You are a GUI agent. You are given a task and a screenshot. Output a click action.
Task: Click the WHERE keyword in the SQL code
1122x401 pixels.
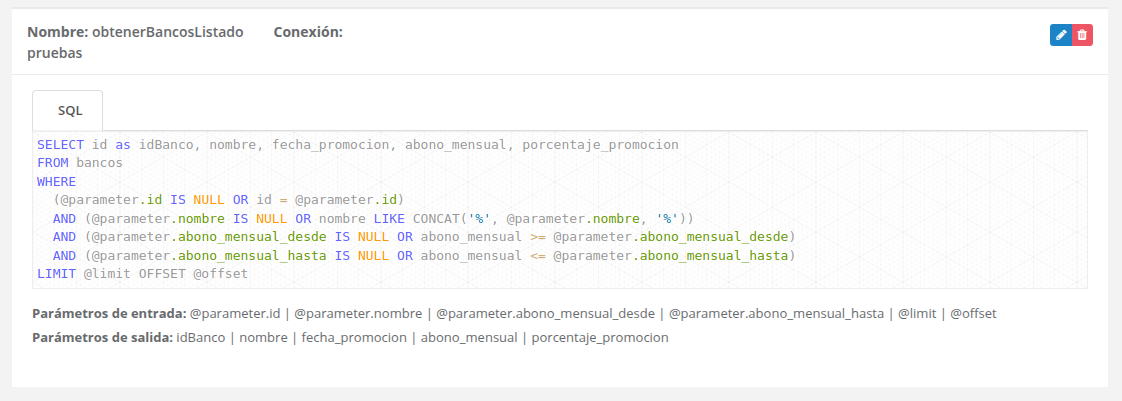click(x=57, y=181)
